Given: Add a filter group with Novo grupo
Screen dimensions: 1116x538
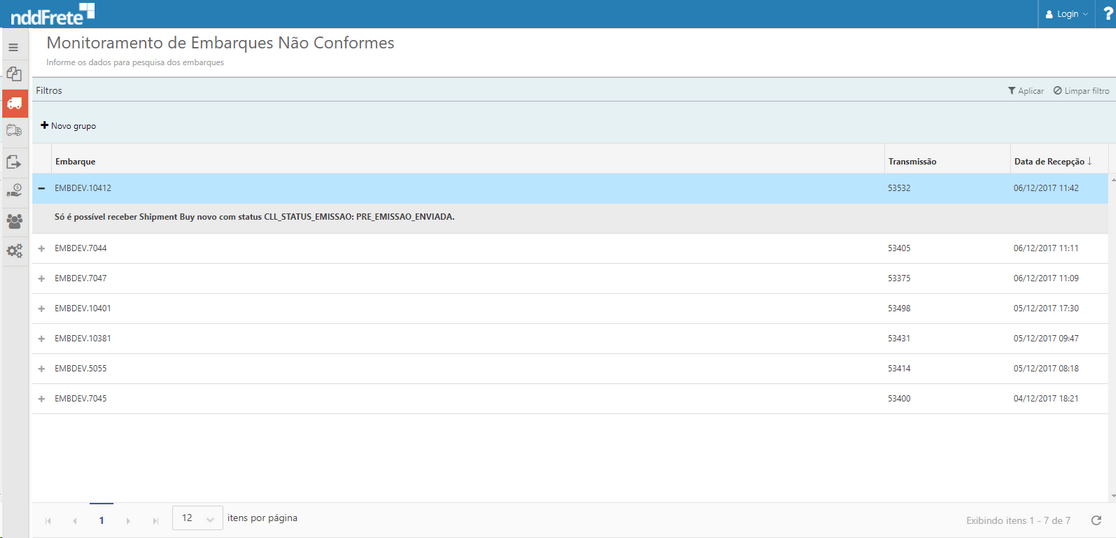Looking at the screenshot, I should 68,126.
